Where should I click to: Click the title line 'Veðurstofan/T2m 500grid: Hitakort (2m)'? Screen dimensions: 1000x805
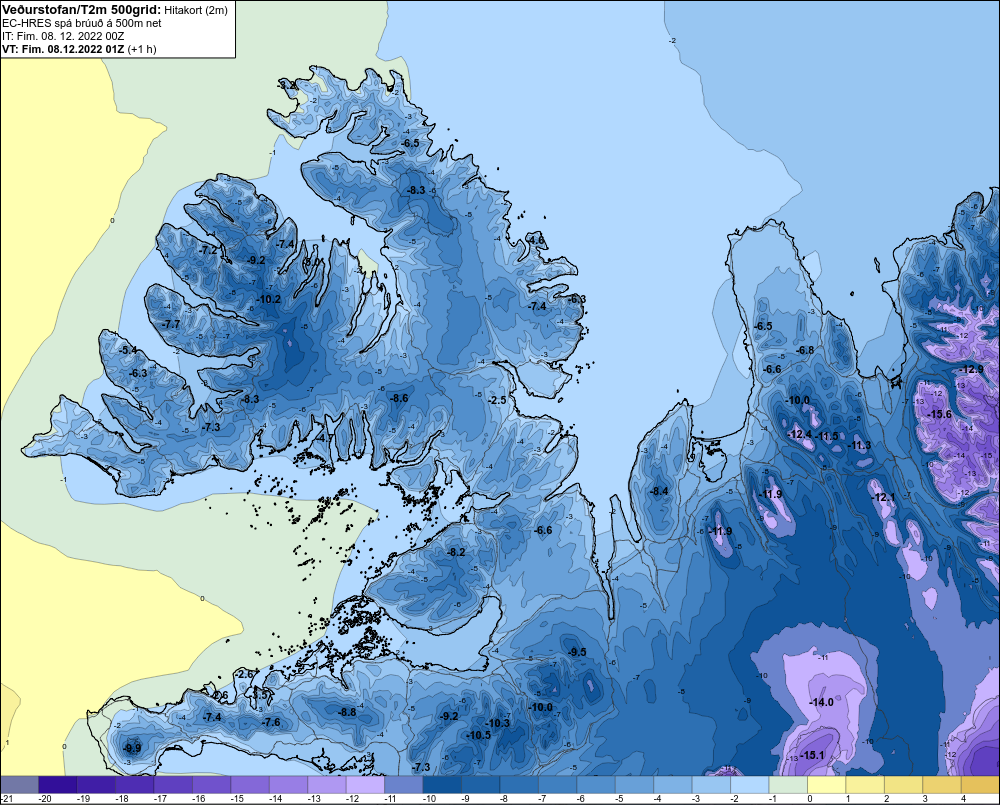115,10
